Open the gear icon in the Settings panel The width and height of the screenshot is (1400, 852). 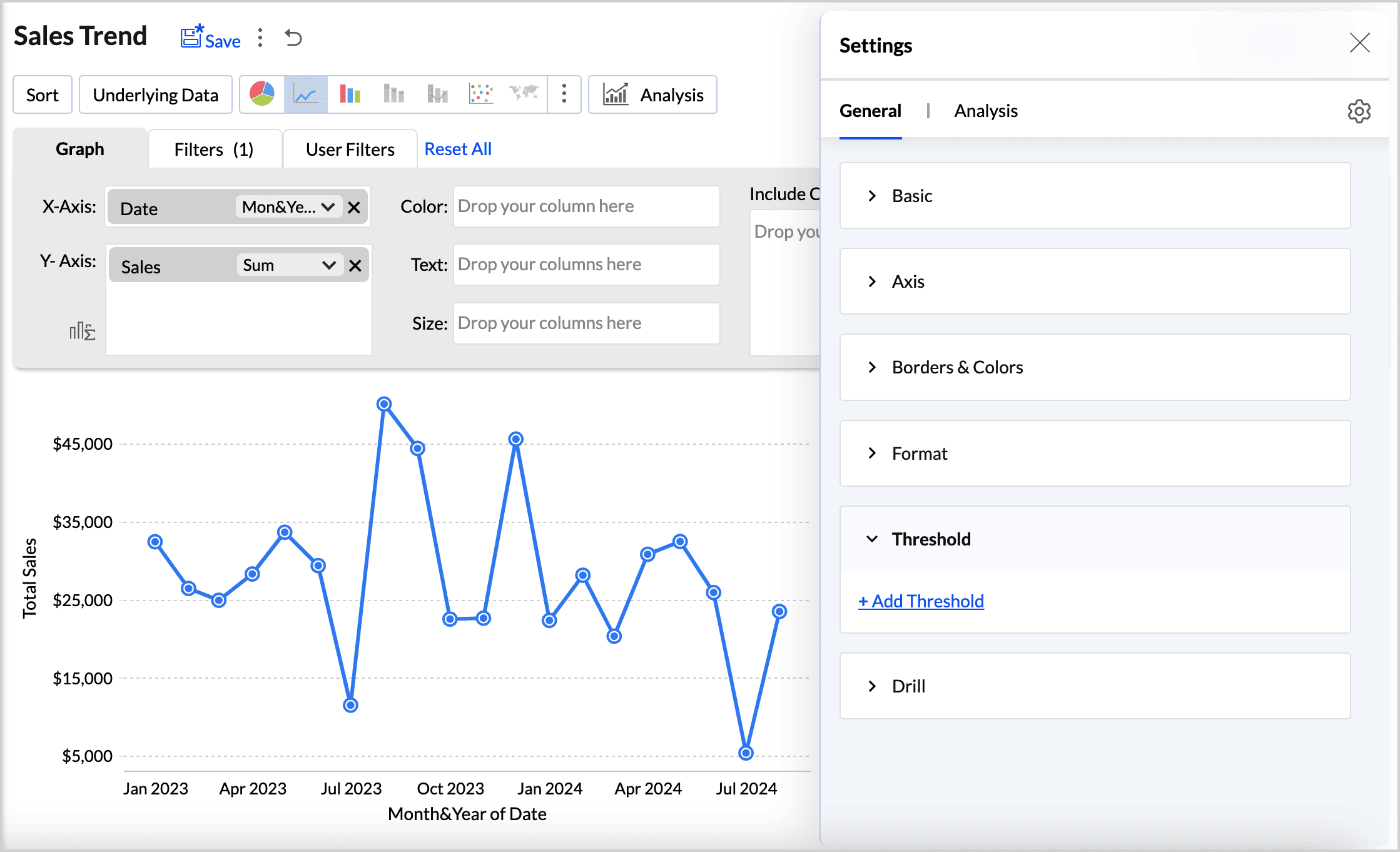(x=1359, y=111)
